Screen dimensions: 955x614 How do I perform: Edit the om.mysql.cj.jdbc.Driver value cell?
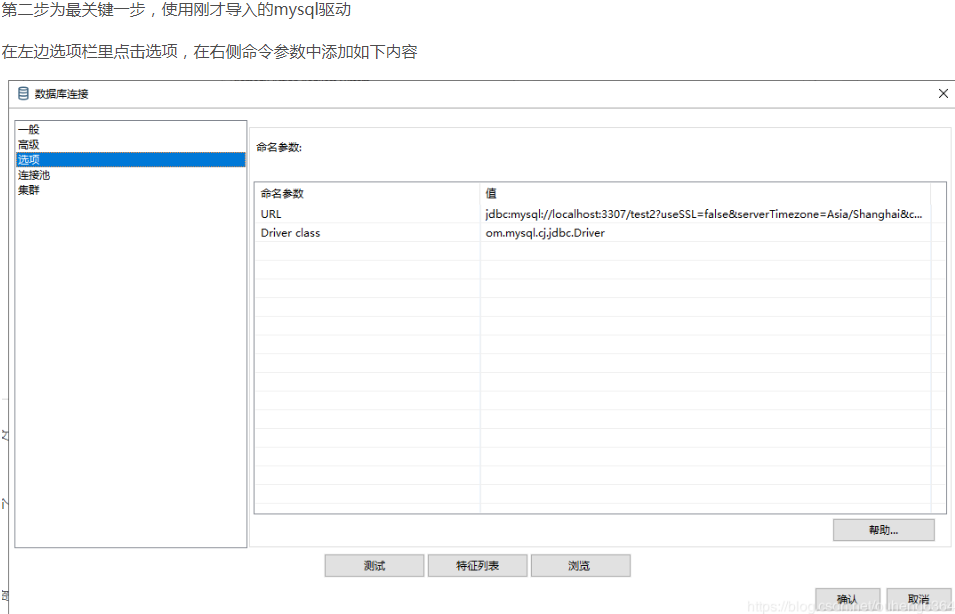tap(705, 233)
